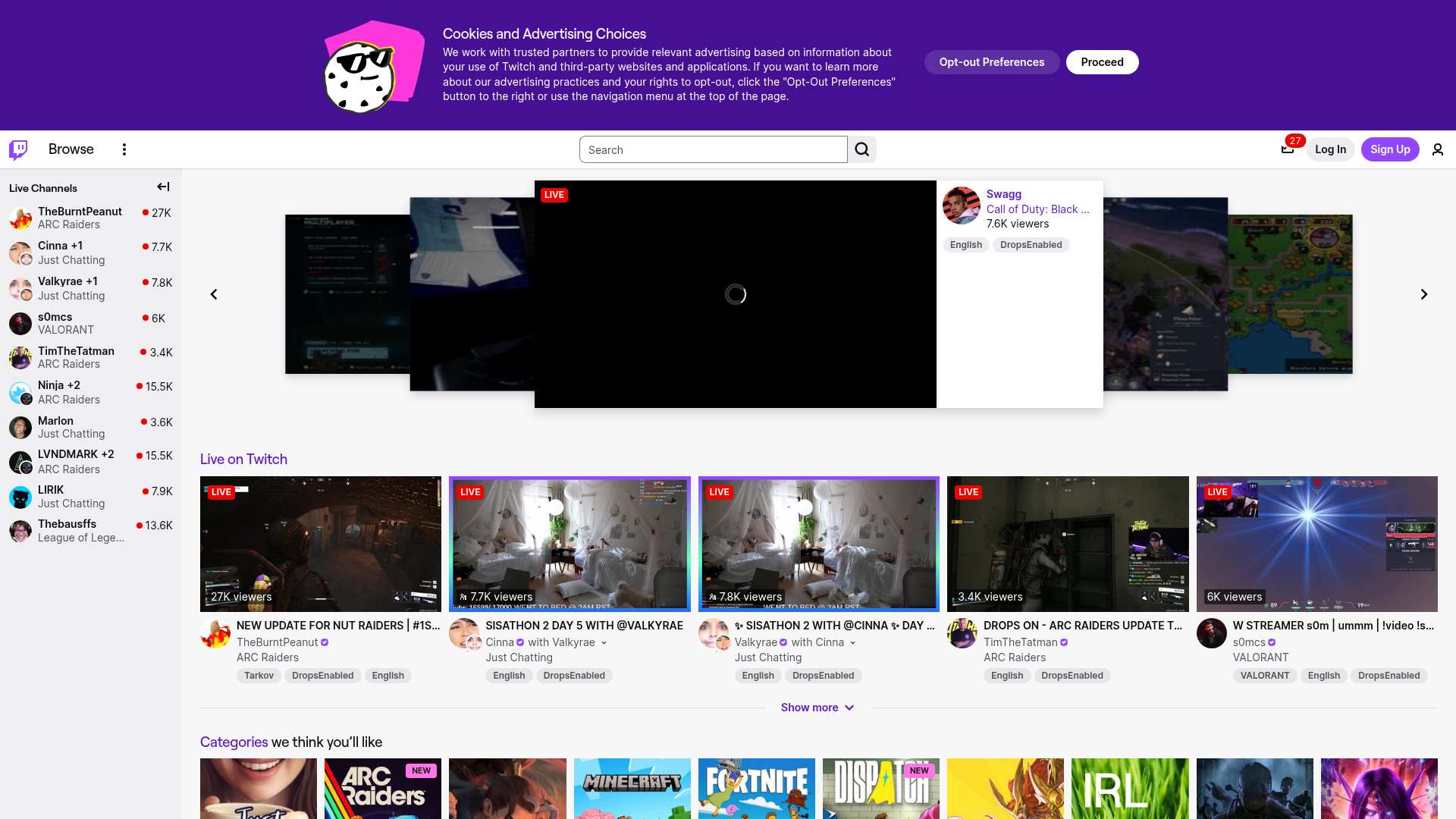
Task: Open Opt-out Preferences
Action: (x=992, y=62)
